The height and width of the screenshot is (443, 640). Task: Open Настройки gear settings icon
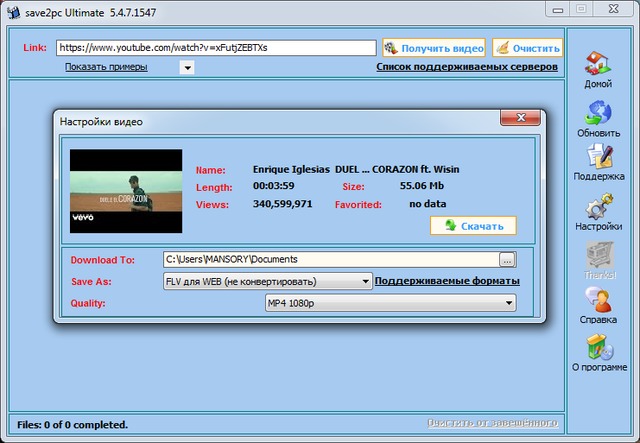pyautogui.click(x=598, y=207)
